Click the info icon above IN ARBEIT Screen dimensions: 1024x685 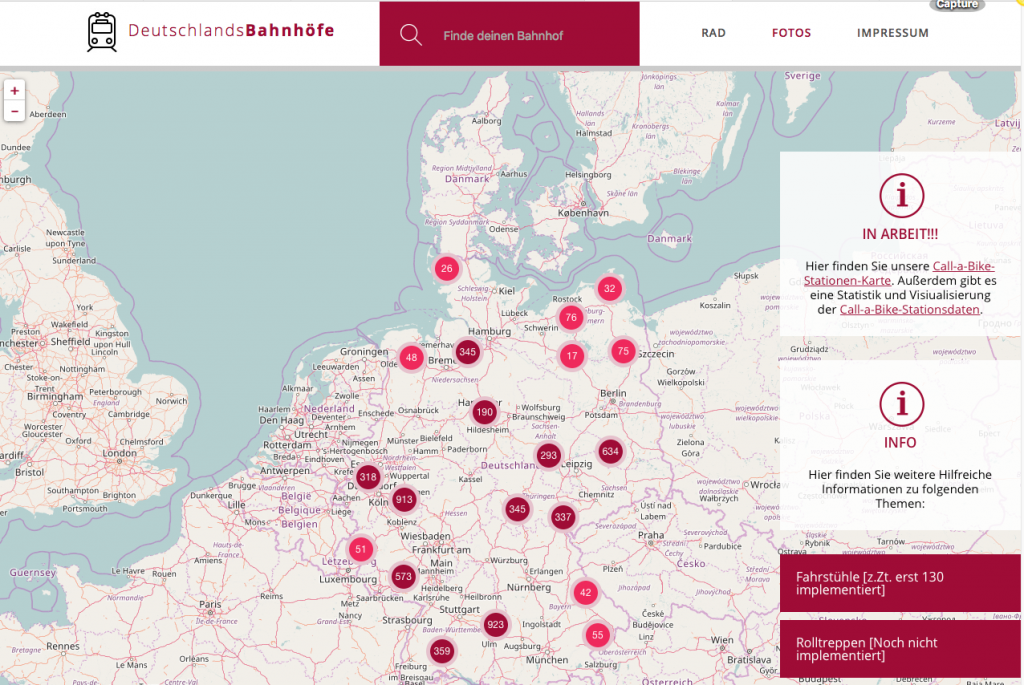[901, 195]
